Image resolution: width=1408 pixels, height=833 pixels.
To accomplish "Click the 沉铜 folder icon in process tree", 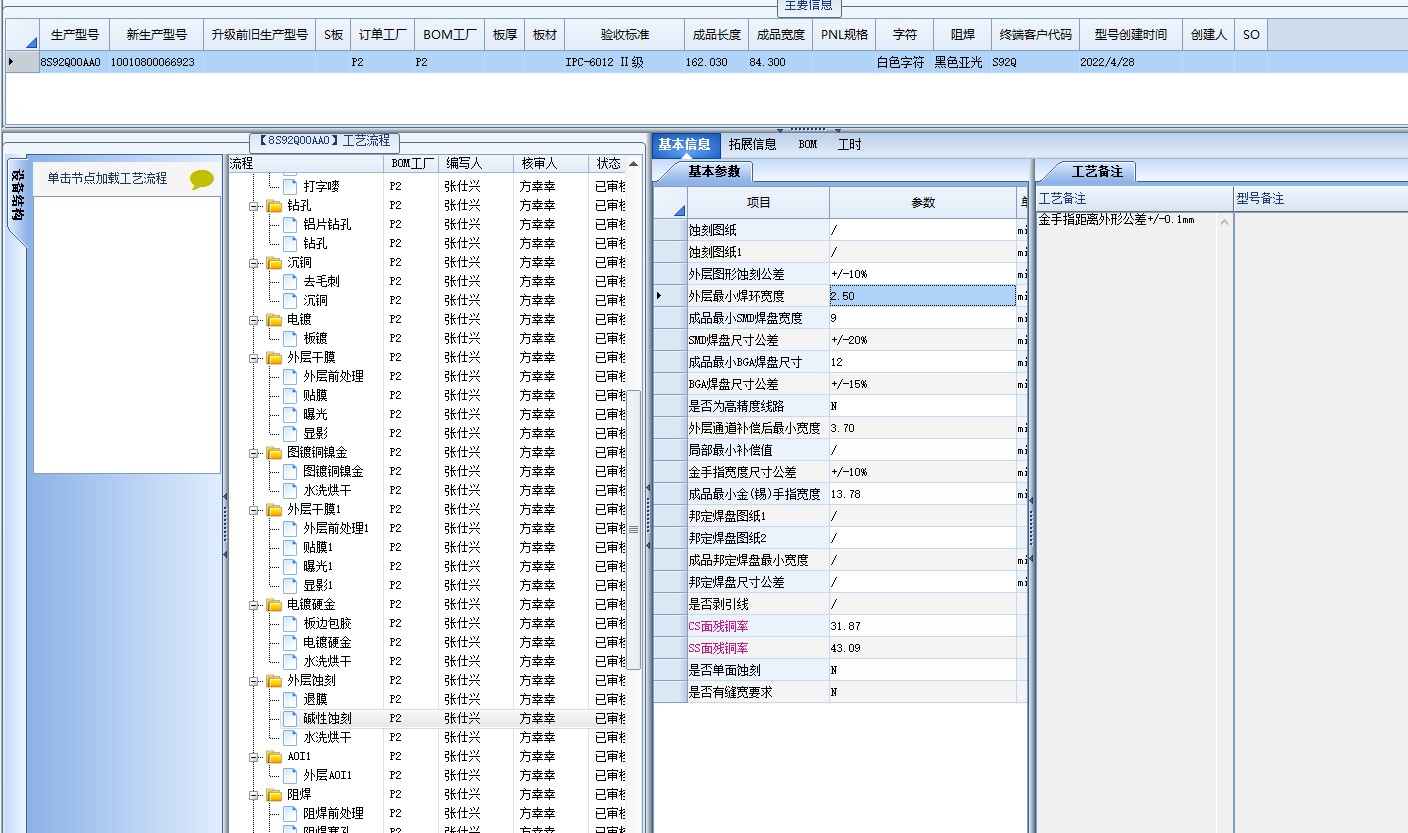I will click(274, 263).
